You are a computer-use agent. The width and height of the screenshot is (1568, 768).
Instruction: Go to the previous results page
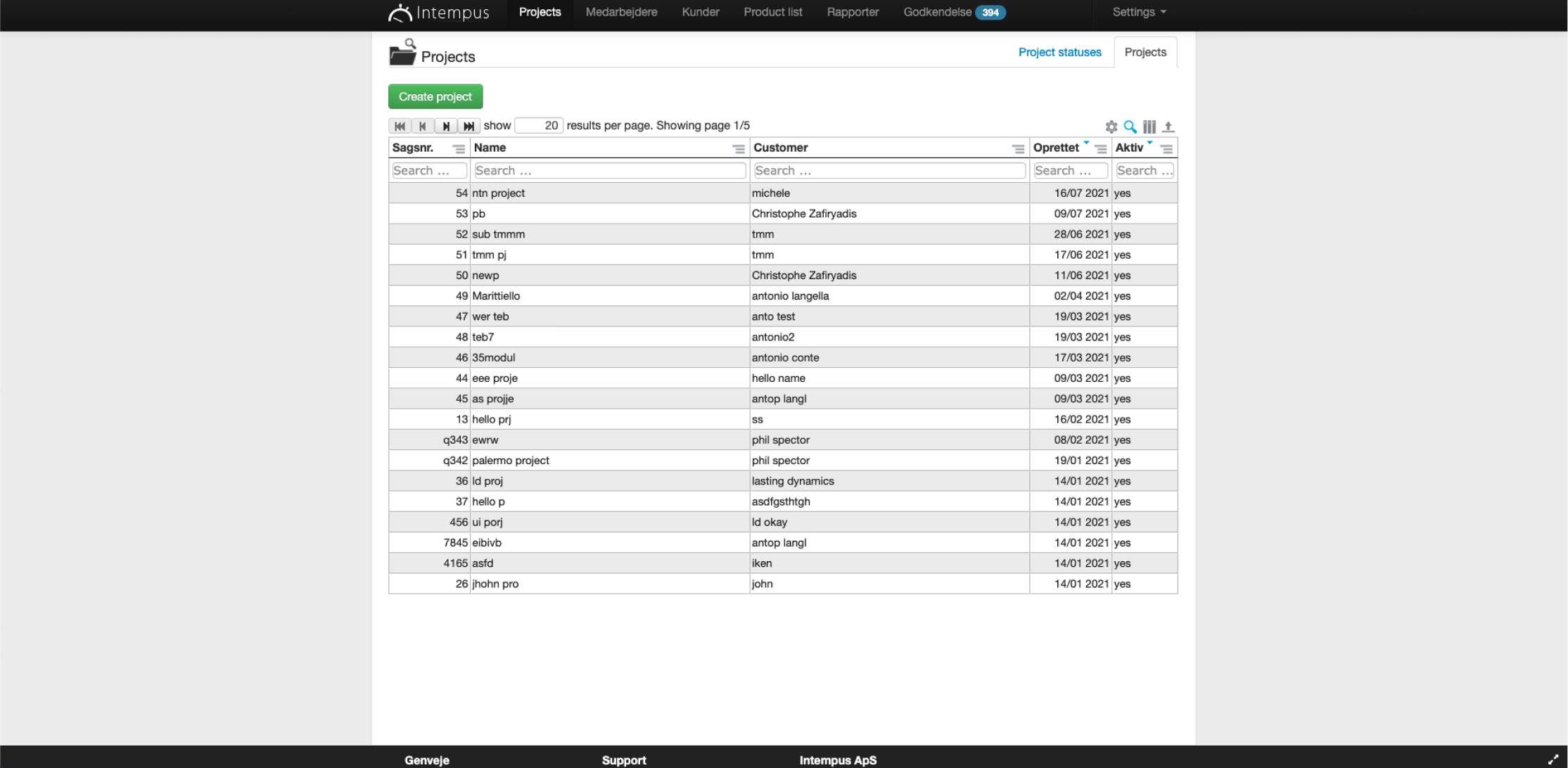tap(422, 126)
